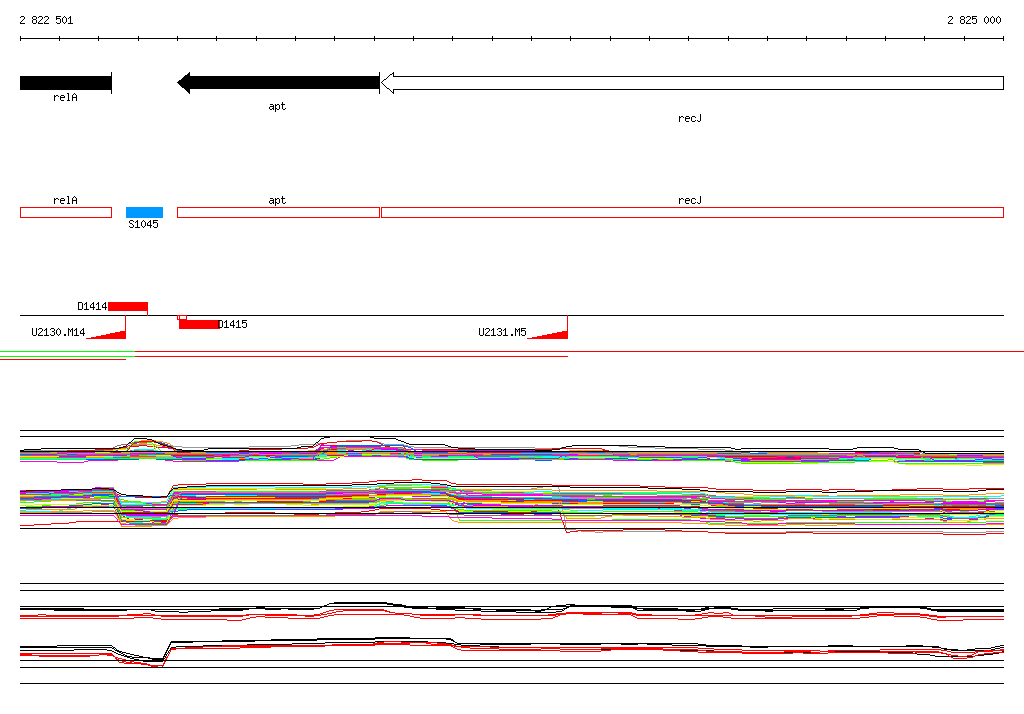Select the blue S1045 segment box

(x=144, y=212)
